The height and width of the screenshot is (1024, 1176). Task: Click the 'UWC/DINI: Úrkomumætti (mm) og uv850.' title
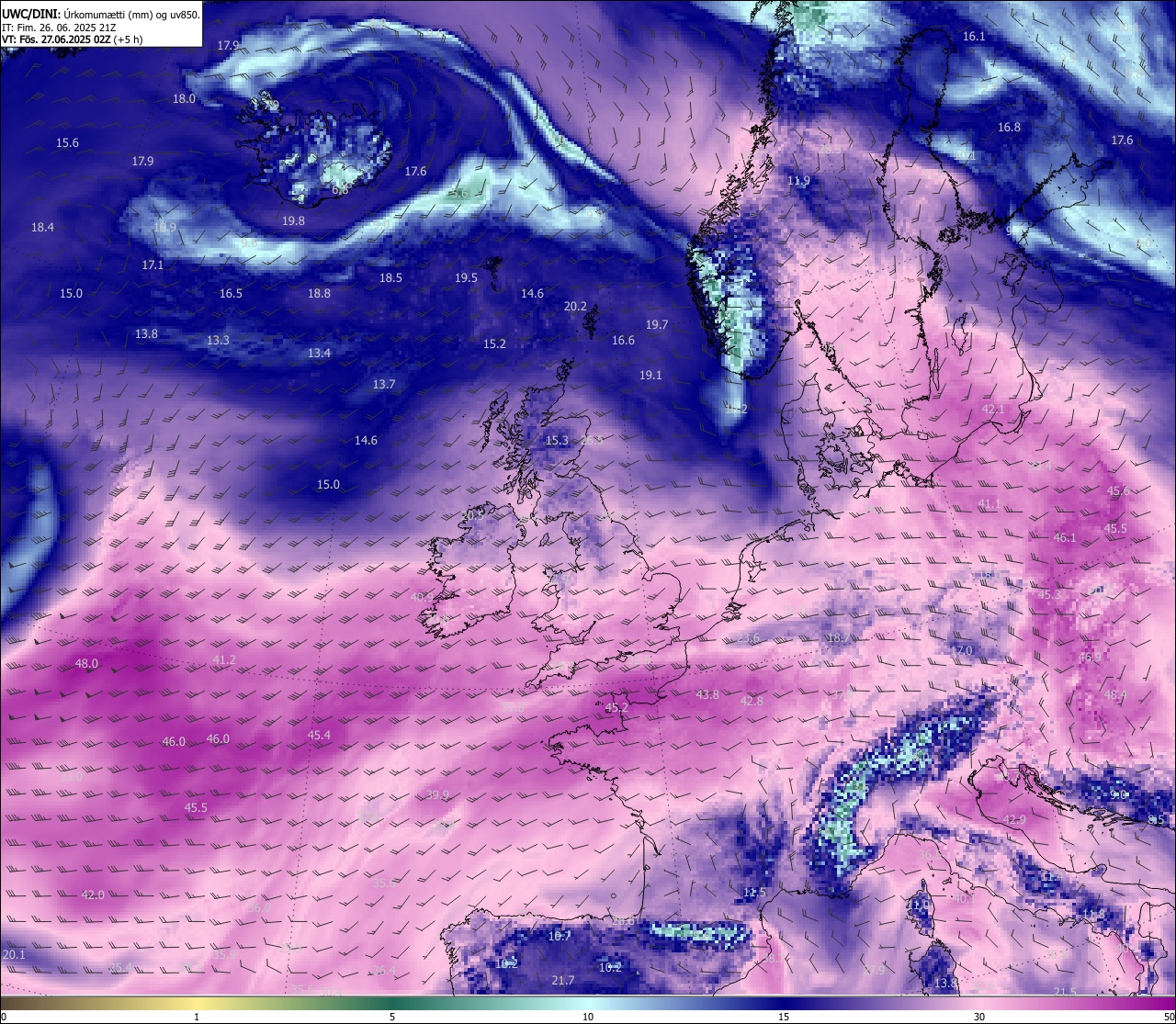[x=100, y=15]
